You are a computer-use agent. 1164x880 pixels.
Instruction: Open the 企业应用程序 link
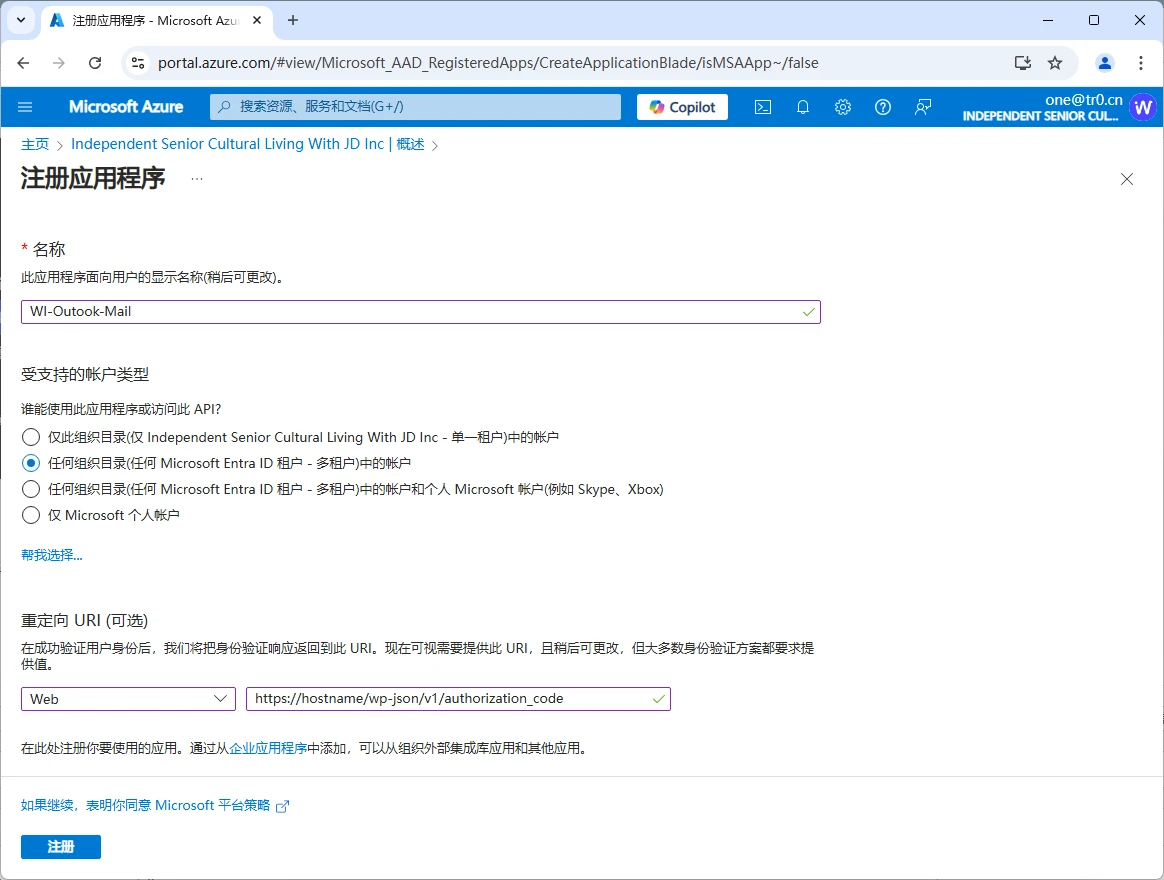(x=268, y=749)
